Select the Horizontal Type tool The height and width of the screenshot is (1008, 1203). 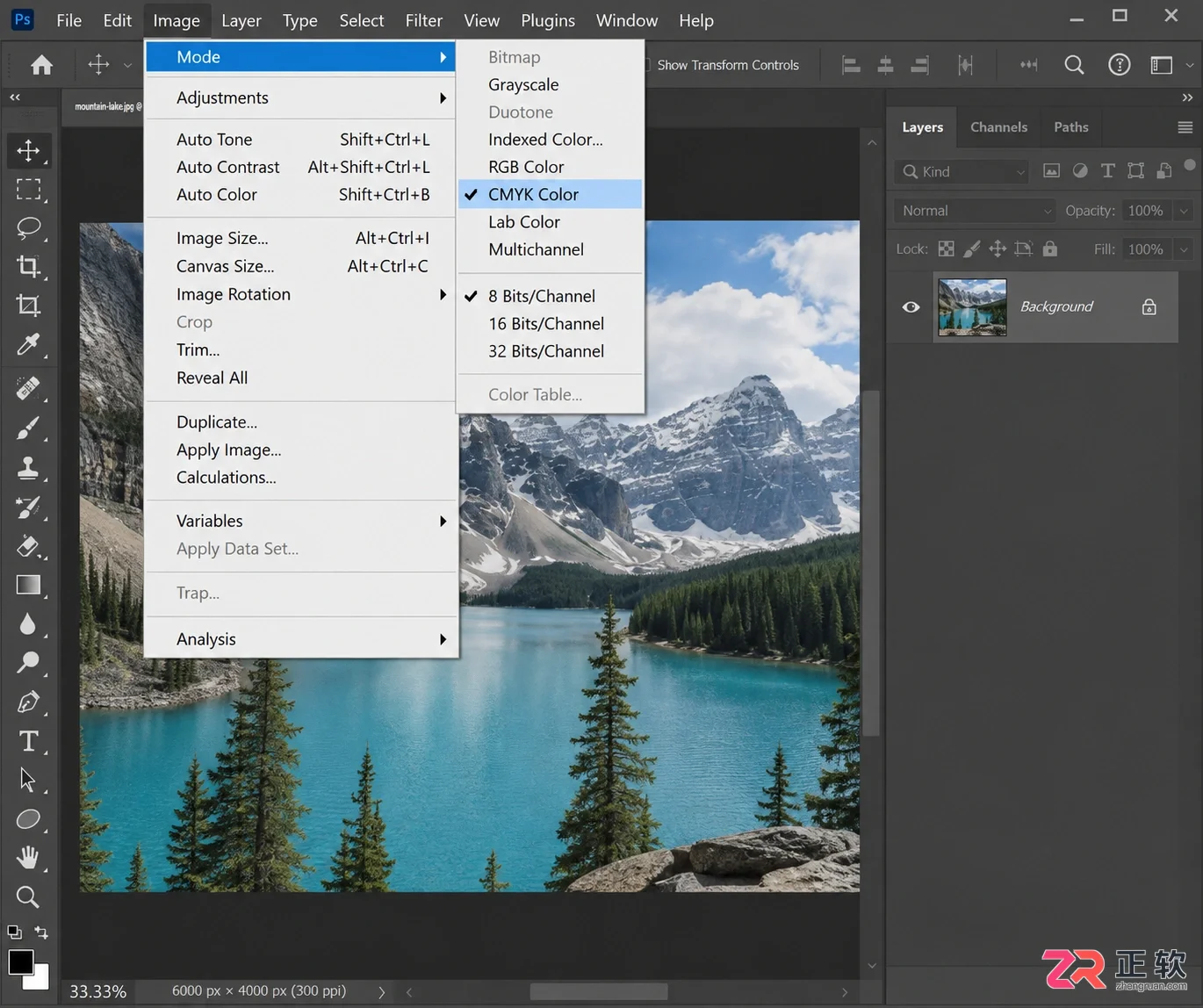(28, 741)
